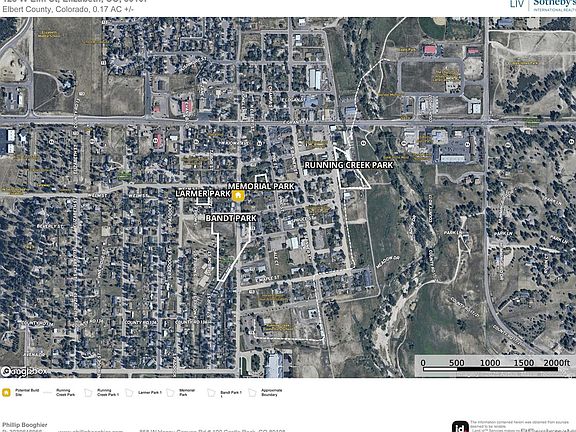Select the MEMORIAL PARK map label

(261, 186)
